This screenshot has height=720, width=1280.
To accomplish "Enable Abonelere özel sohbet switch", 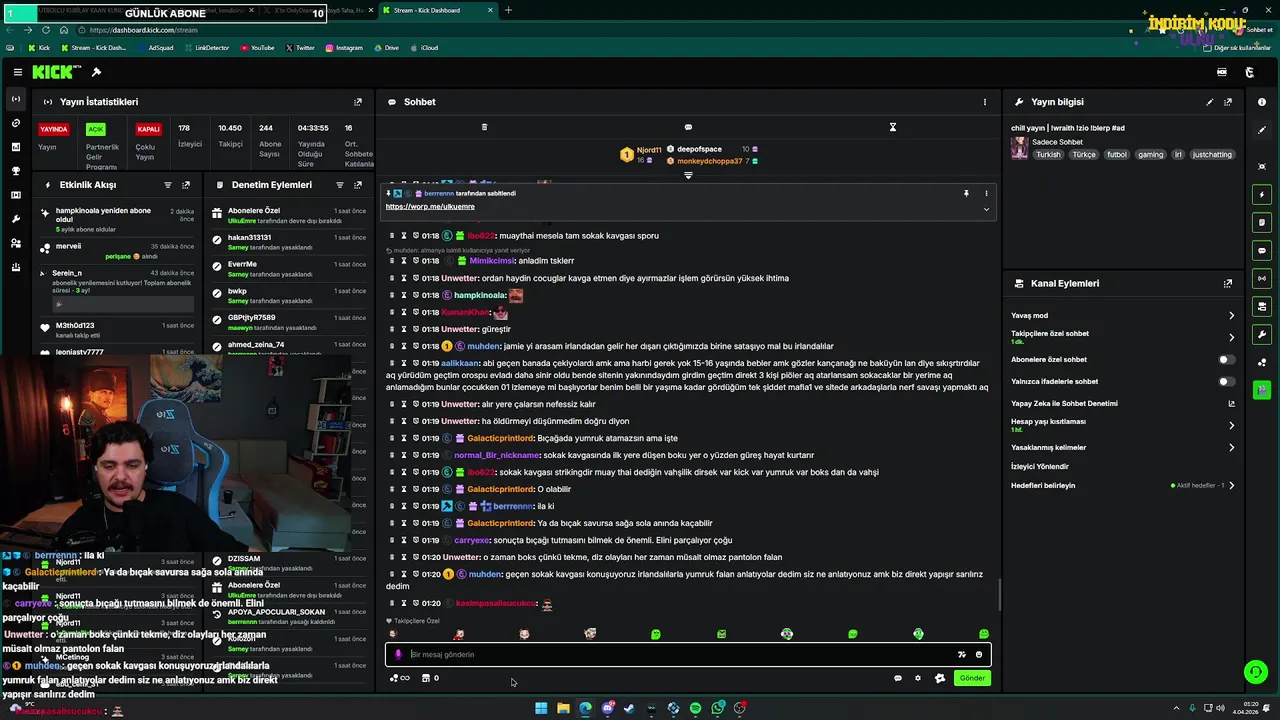I will [1226, 359].
